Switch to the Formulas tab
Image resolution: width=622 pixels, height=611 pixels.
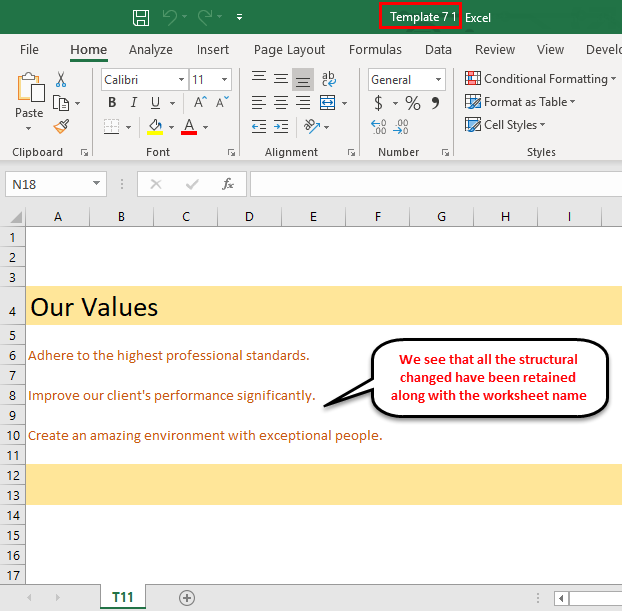pos(375,49)
